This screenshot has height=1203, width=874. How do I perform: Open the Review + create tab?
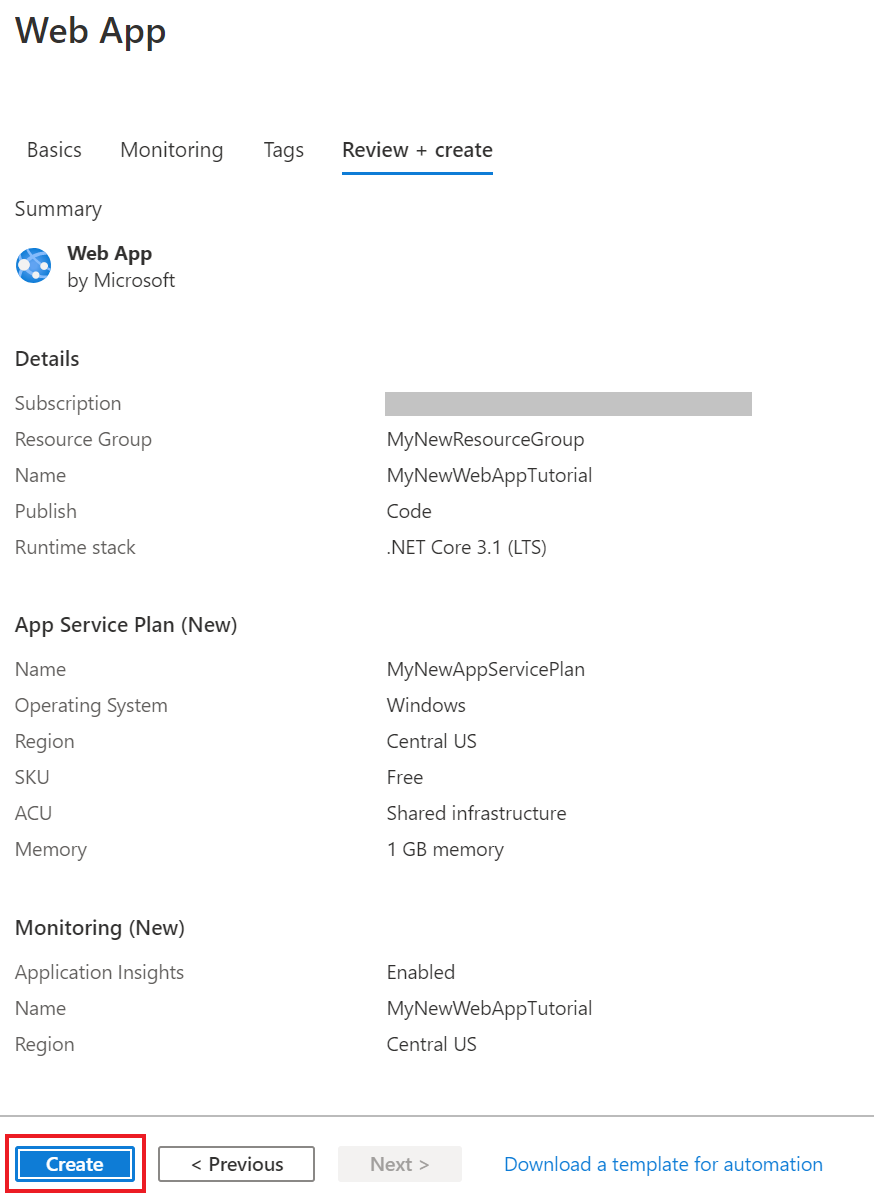point(417,150)
